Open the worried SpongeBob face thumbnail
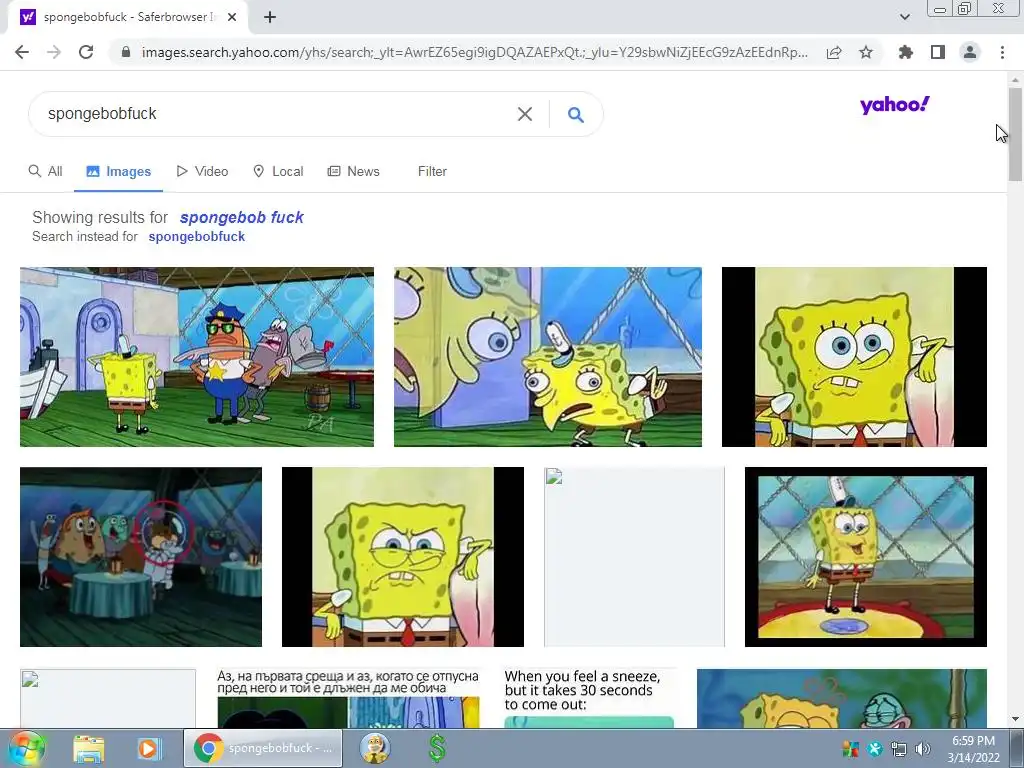Viewport: 1024px width, 768px height. coord(854,357)
